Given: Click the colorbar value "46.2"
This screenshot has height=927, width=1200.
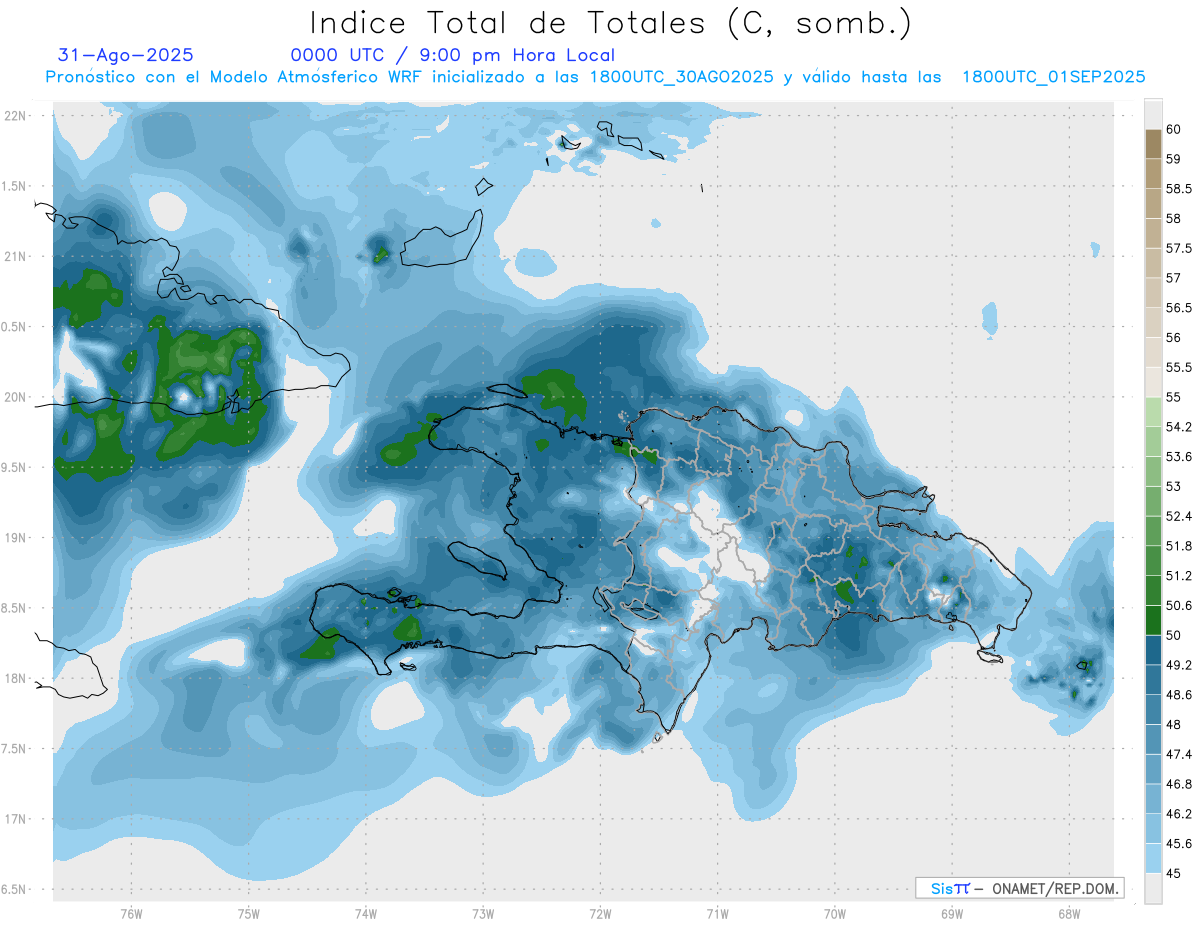Looking at the screenshot, I should pos(1180,814).
